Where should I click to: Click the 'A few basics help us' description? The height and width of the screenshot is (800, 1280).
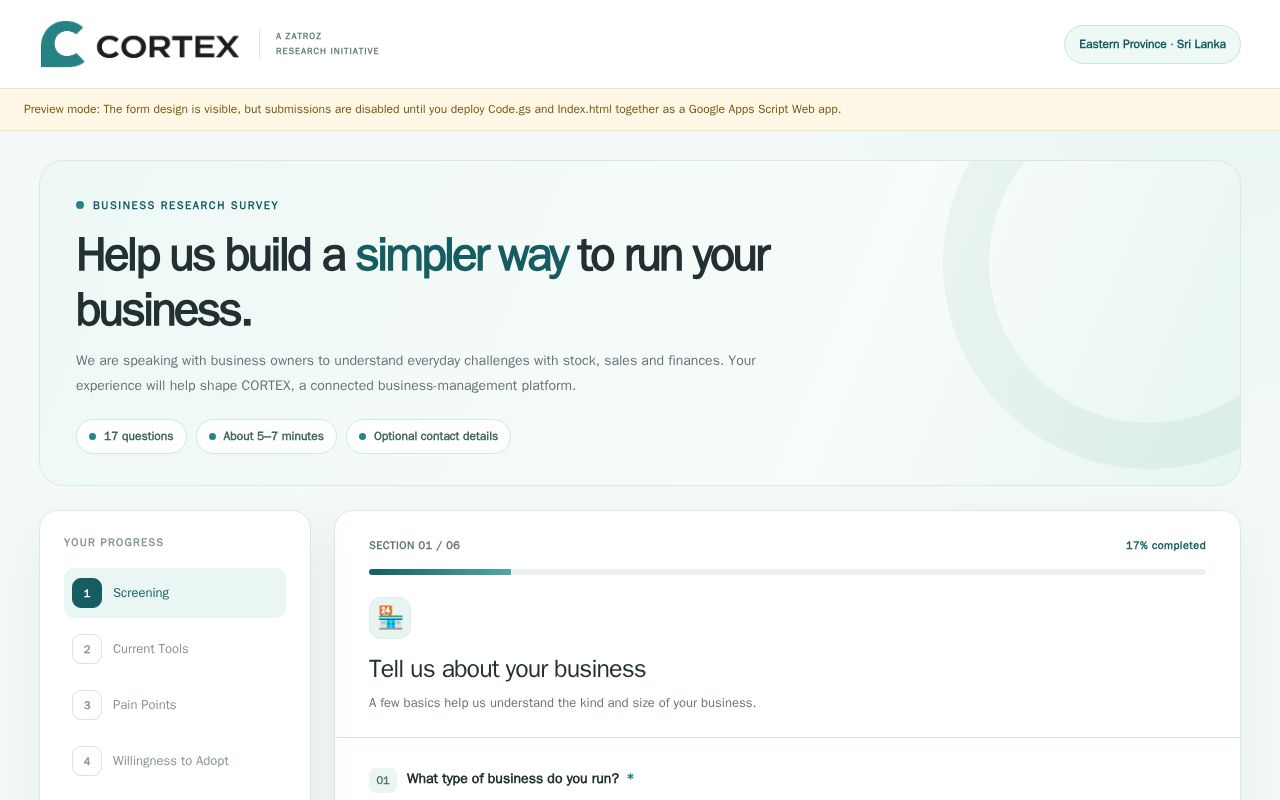562,703
